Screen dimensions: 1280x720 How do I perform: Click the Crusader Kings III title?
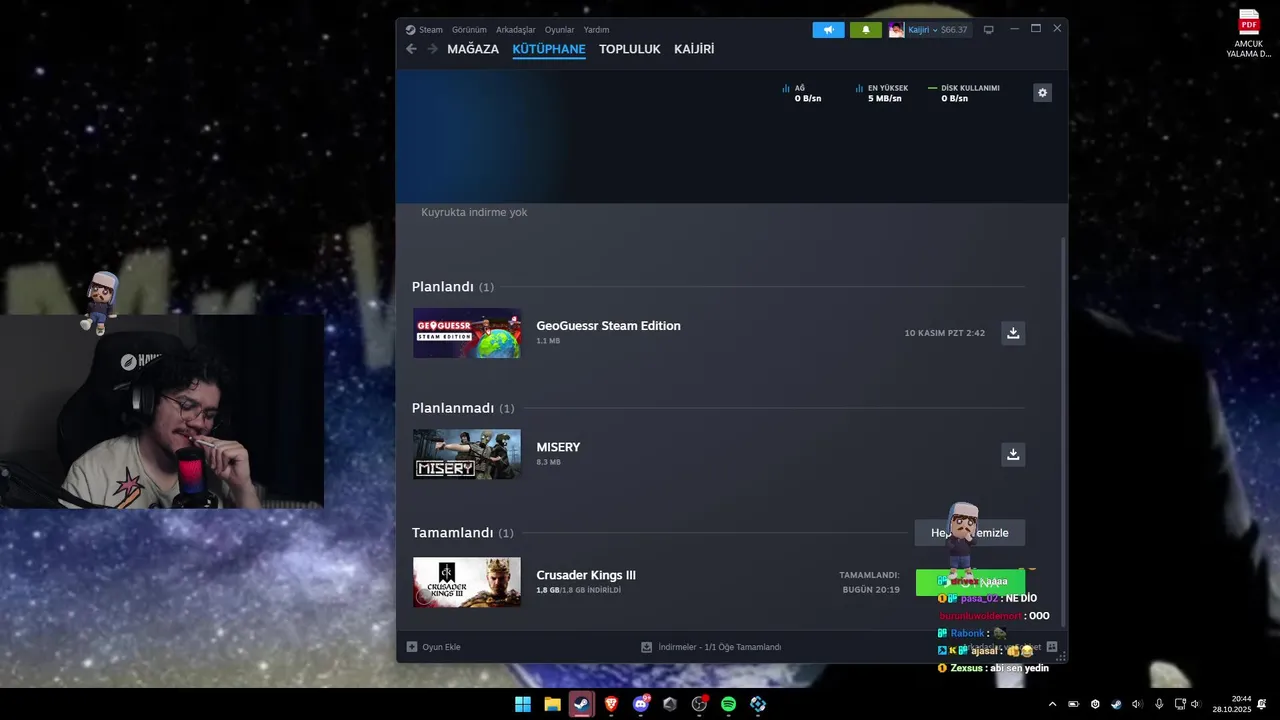tap(586, 575)
